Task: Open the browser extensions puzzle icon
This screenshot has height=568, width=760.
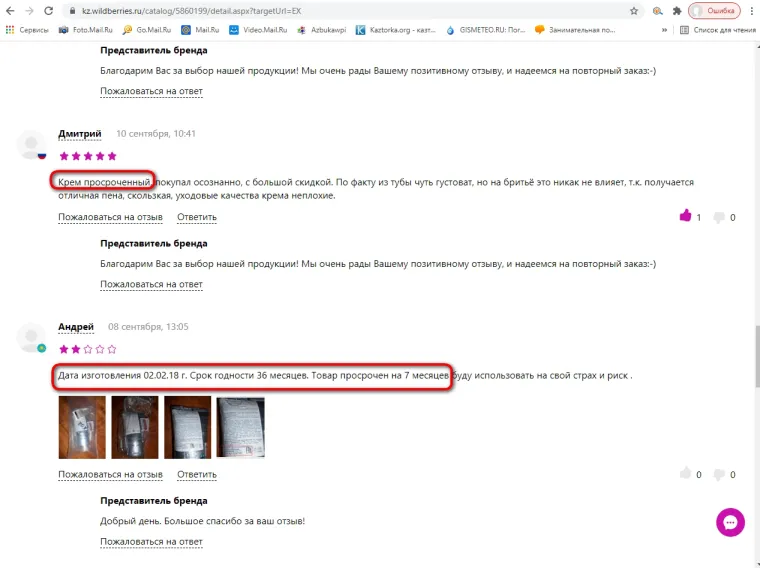Action: [677, 11]
